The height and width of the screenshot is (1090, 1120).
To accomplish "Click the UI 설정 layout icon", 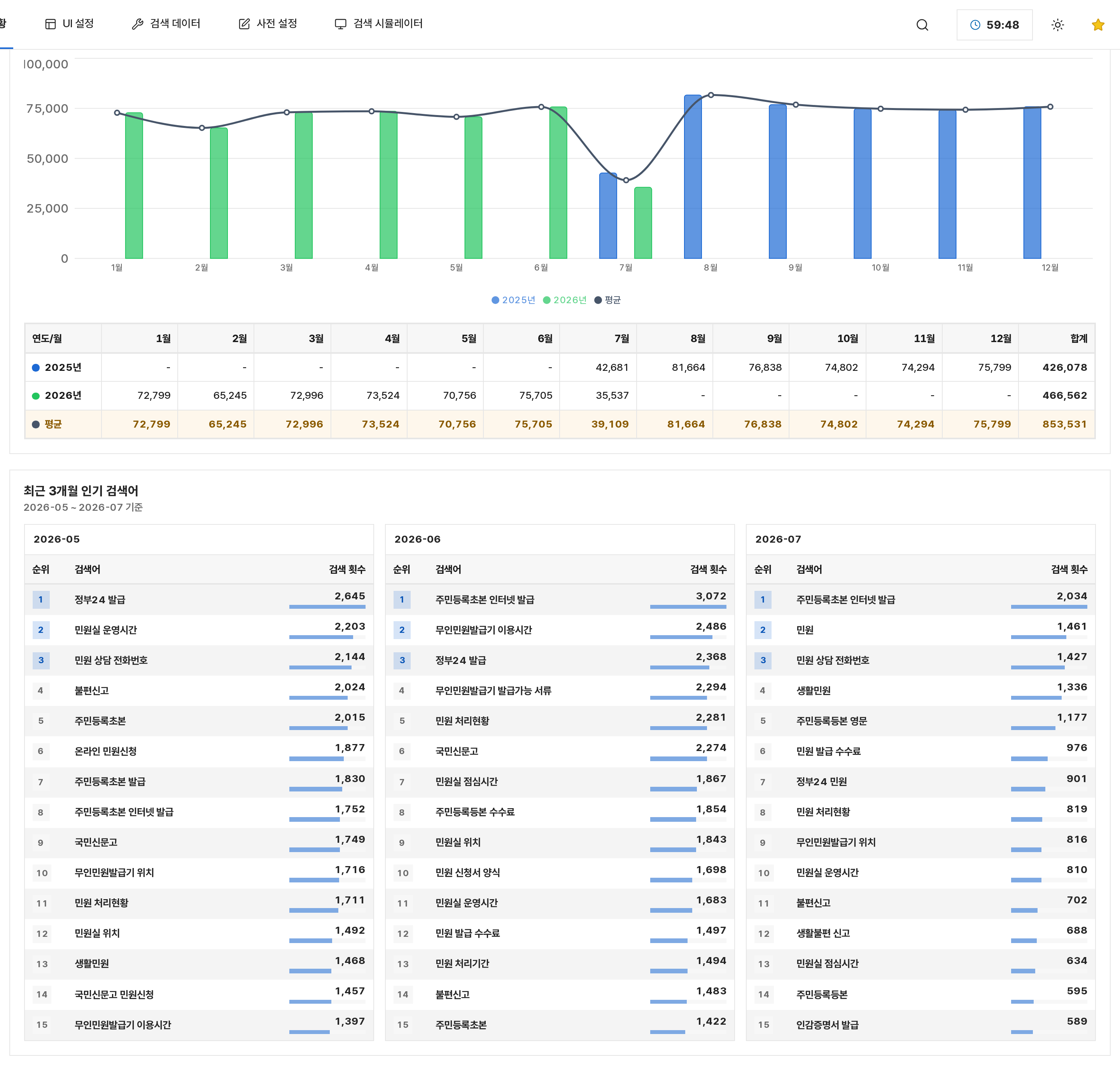I will coord(51,23).
